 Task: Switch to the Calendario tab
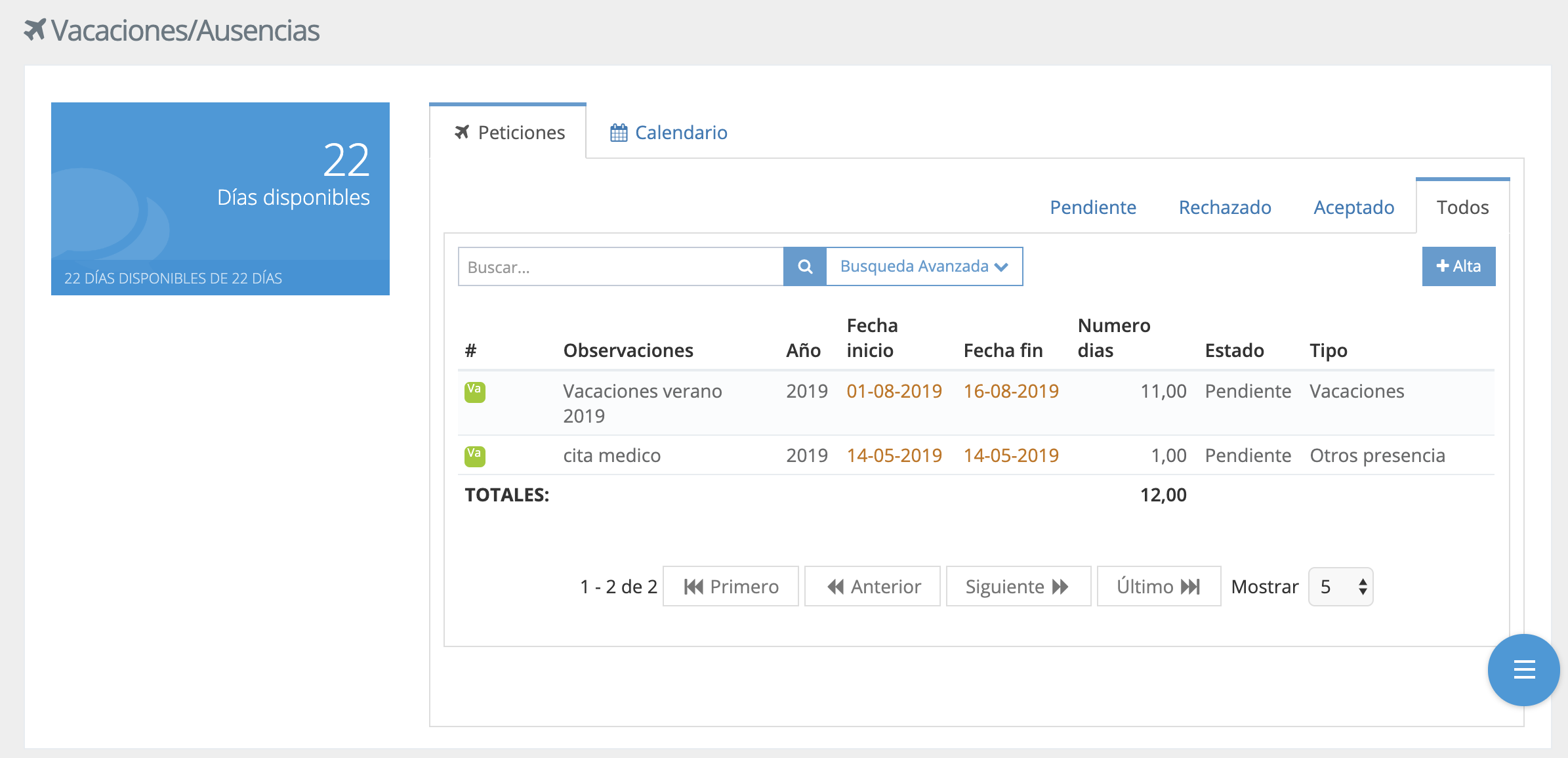coord(669,133)
